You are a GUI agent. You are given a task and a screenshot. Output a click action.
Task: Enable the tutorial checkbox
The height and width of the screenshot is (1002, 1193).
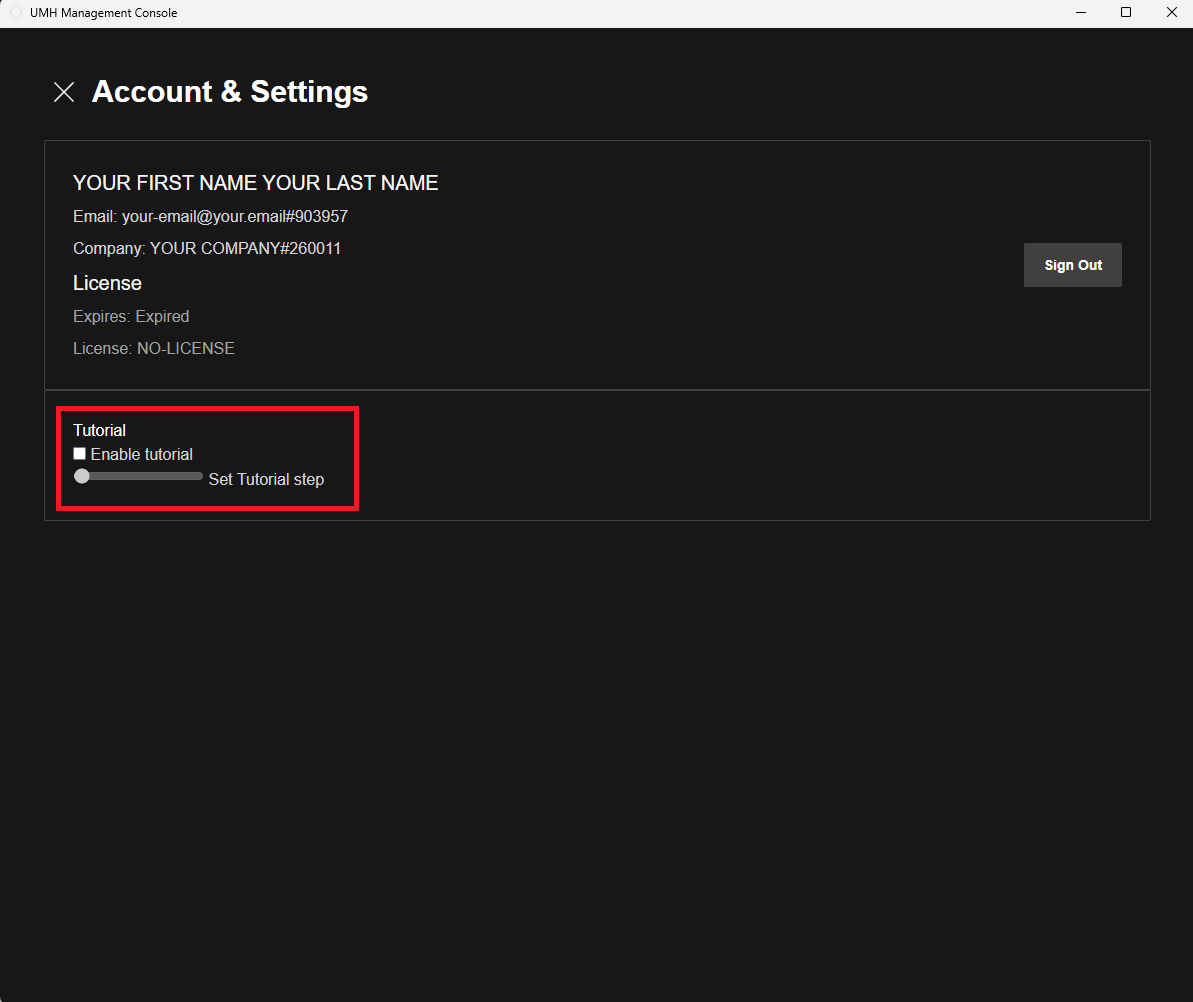80,454
